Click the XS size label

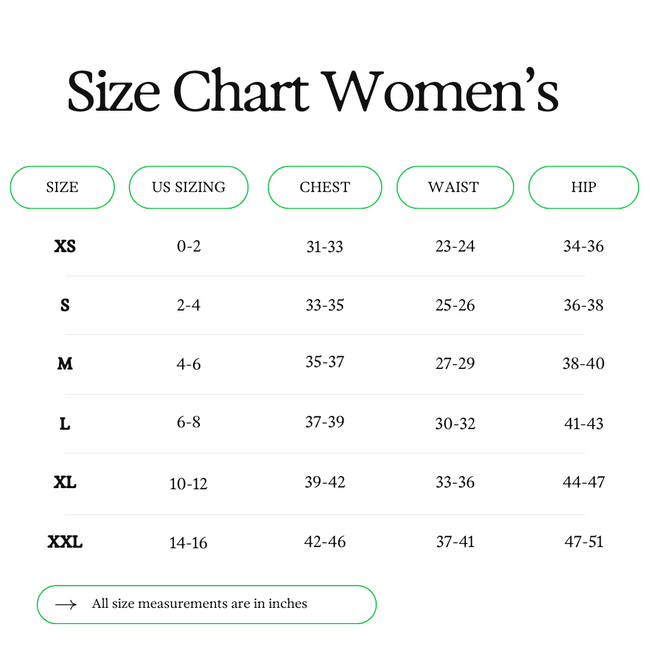[x=65, y=246]
